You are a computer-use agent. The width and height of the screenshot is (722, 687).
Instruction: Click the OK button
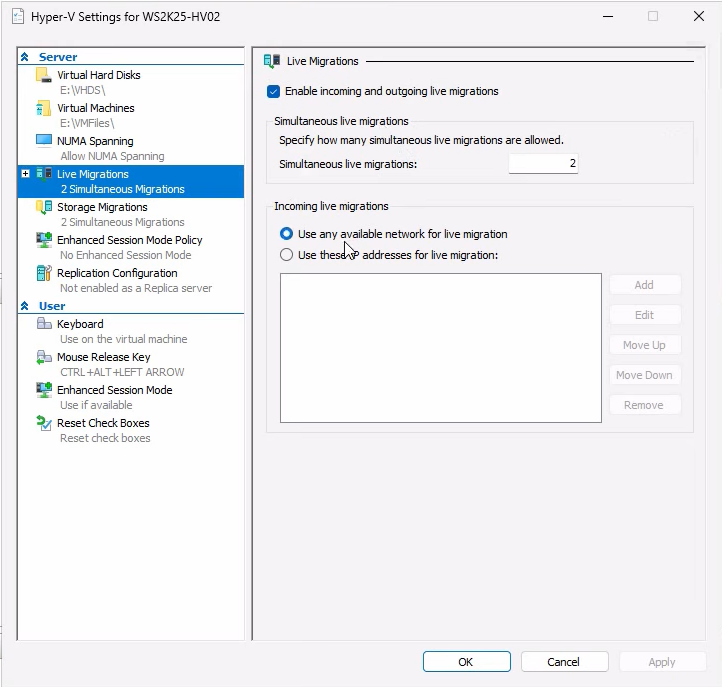pos(466,662)
